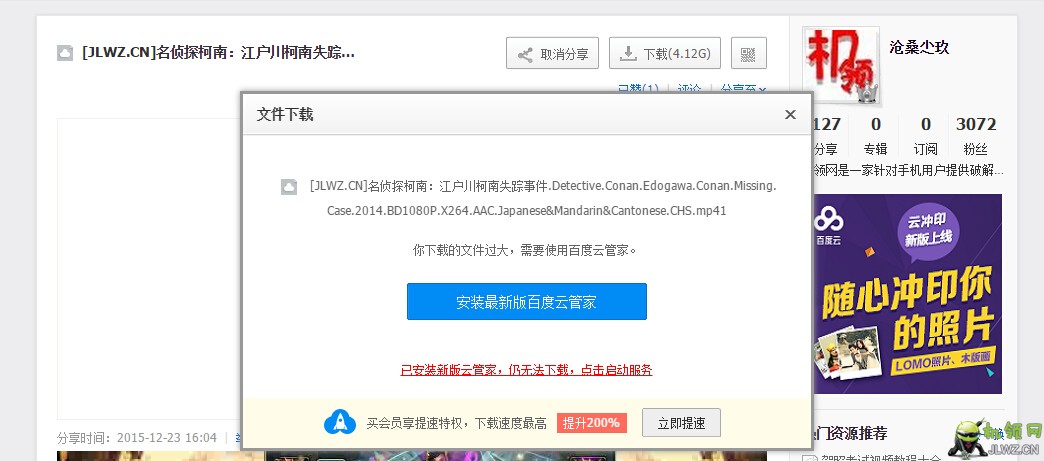Image resolution: width=1044 pixels, height=461 pixels.
Task: Click the 提升200% red badge
Action: [591, 422]
